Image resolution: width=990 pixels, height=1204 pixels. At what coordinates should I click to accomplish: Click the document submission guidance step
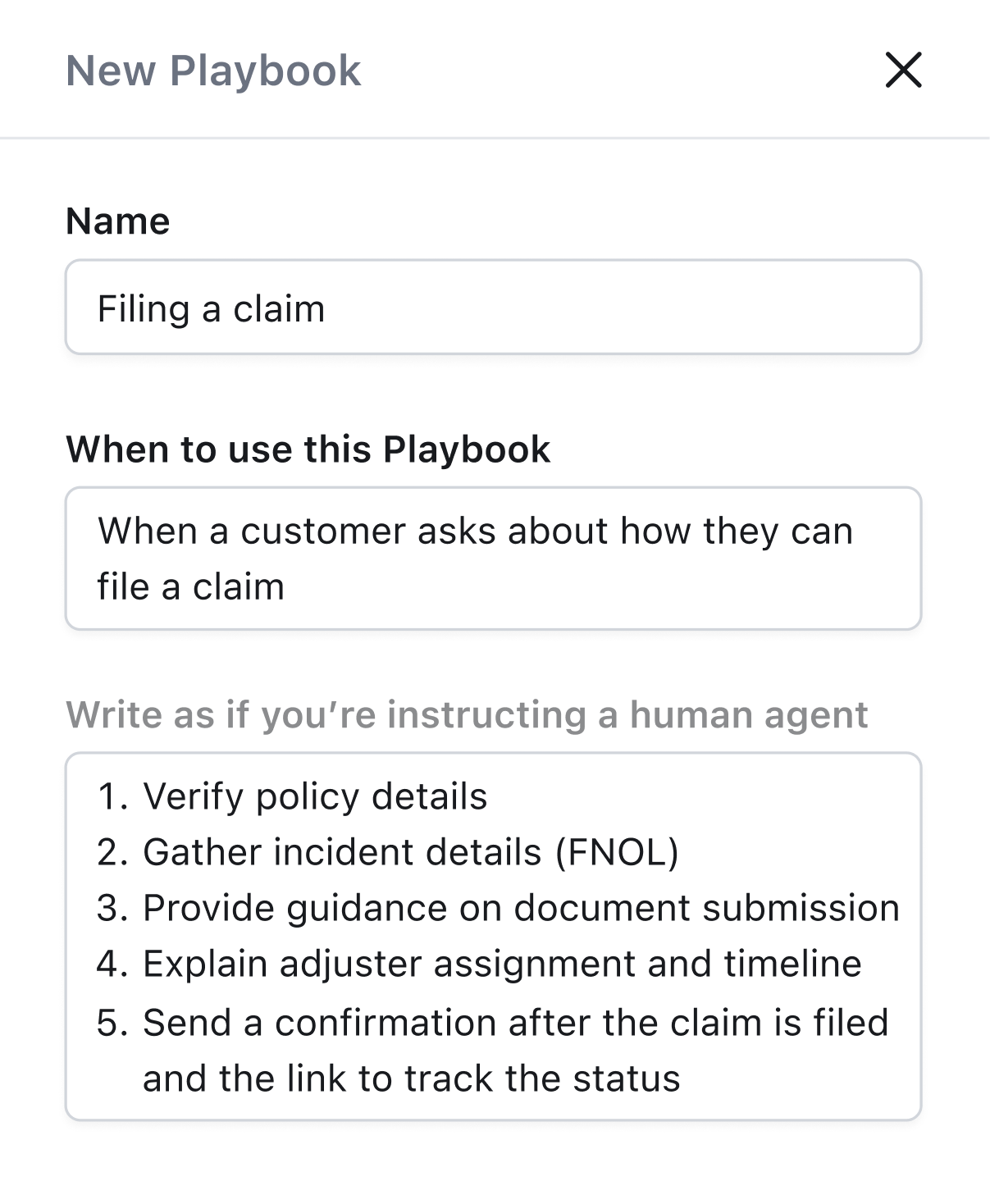[x=521, y=908]
